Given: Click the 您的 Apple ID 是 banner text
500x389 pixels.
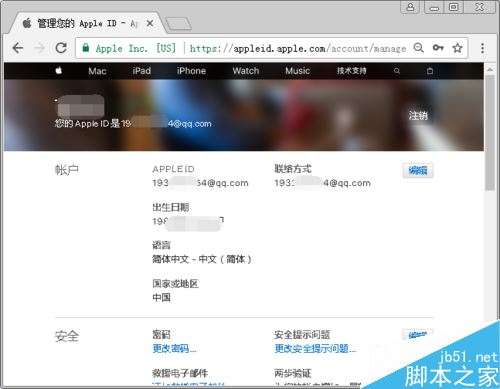Looking at the screenshot, I should (87, 124).
